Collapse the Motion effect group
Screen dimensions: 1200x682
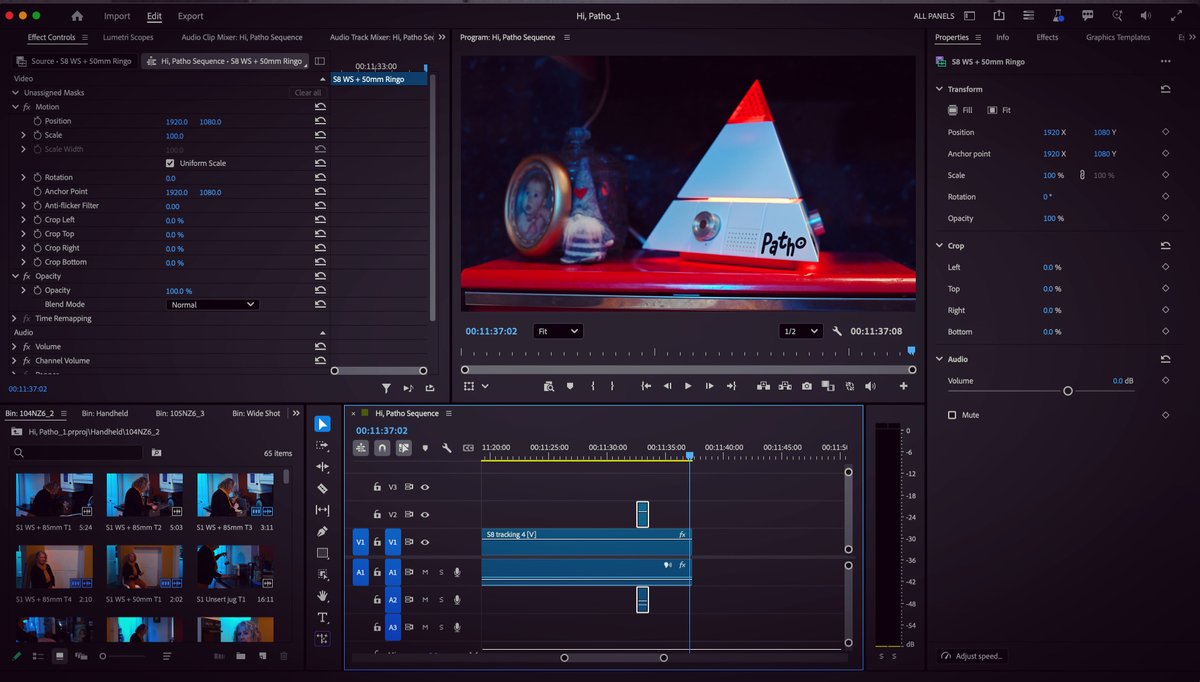pos(16,107)
